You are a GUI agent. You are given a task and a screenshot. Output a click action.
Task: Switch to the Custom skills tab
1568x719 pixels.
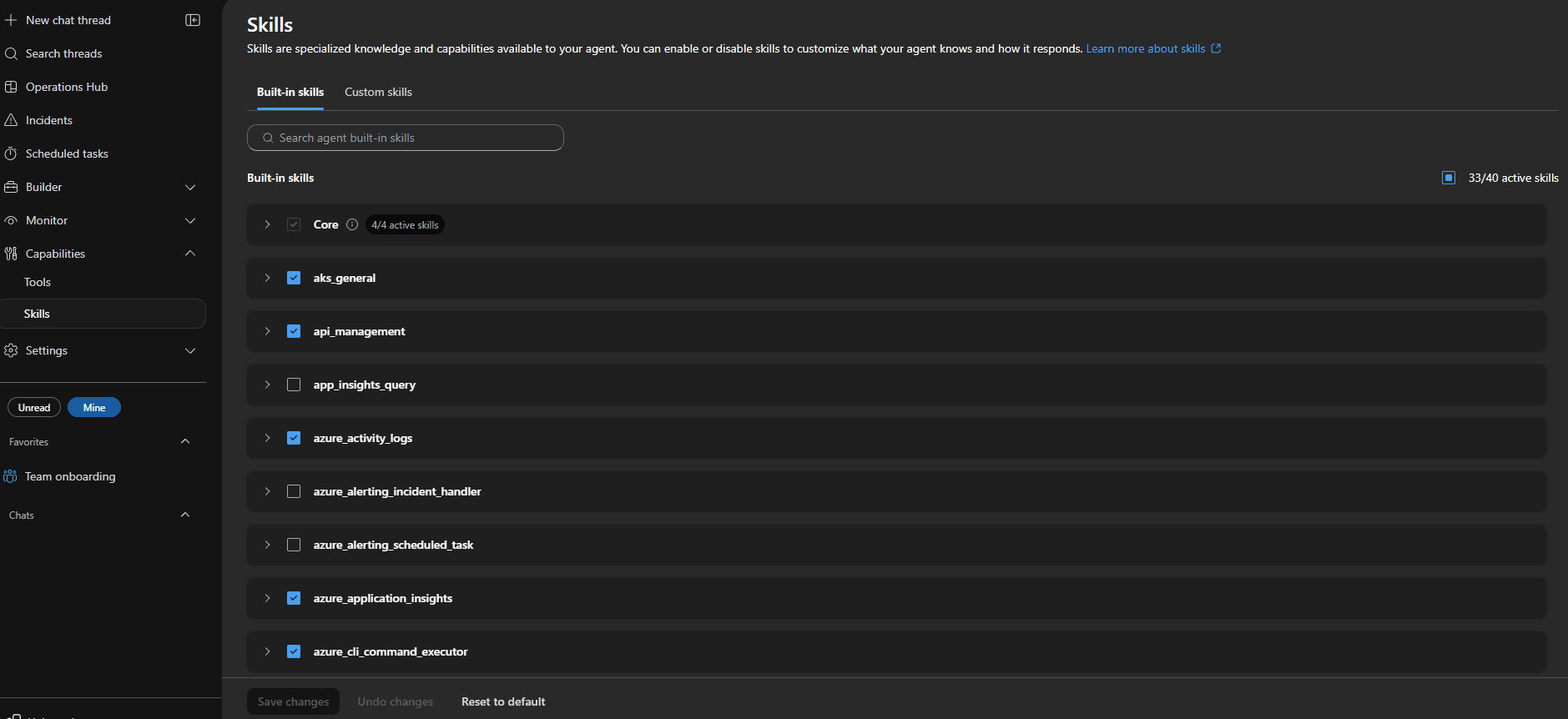[378, 92]
